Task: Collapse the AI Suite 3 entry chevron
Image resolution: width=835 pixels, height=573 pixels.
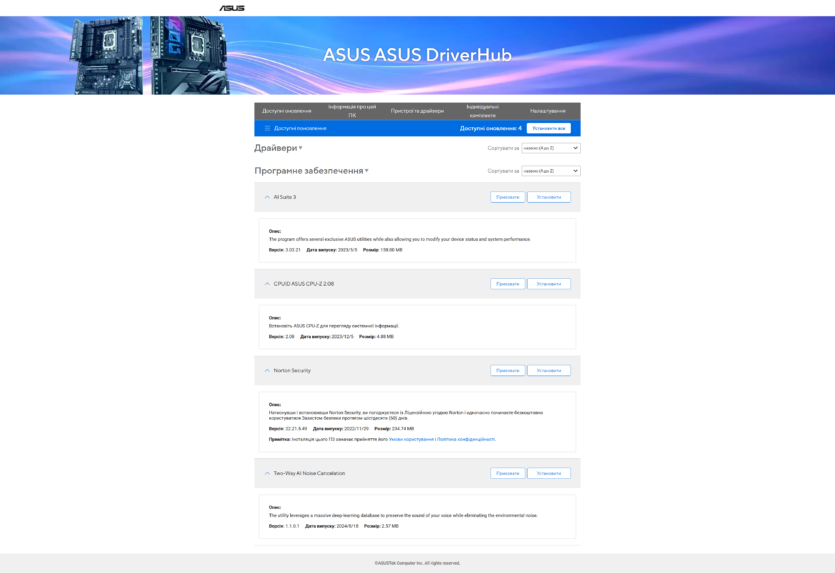Action: [x=267, y=197]
